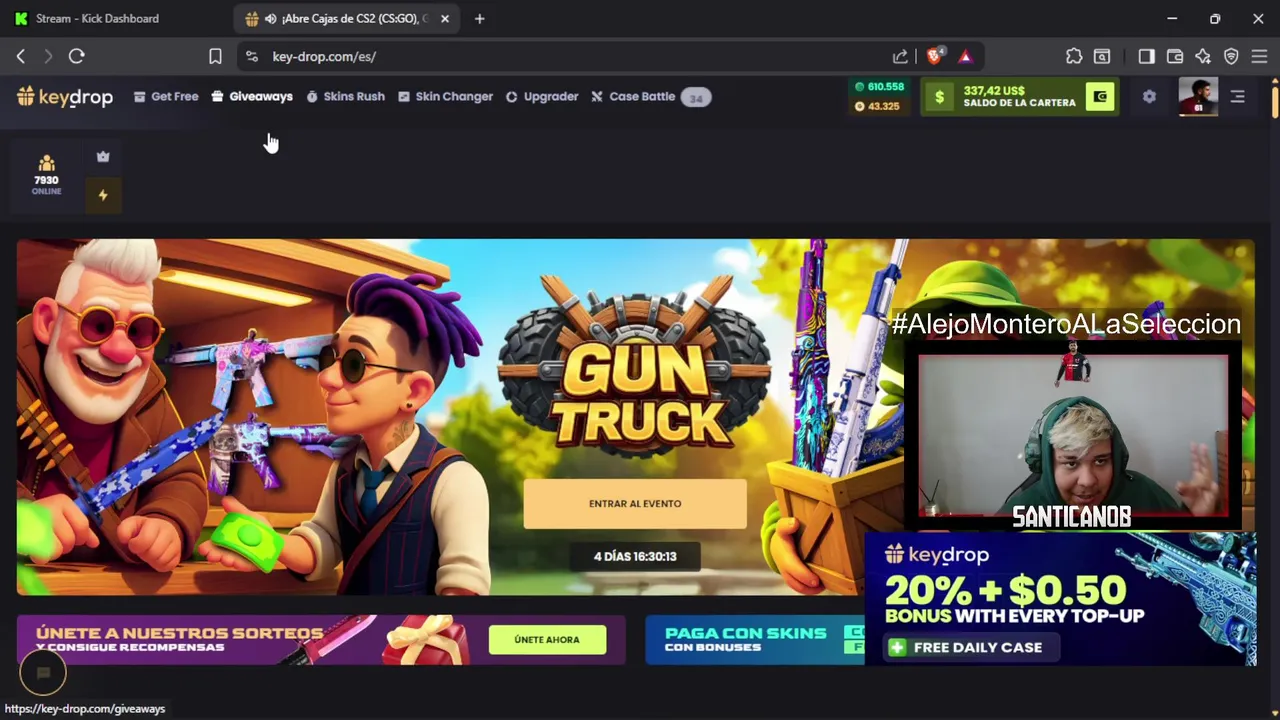Open the user profile avatar
The width and height of the screenshot is (1280, 720).
(1198, 97)
